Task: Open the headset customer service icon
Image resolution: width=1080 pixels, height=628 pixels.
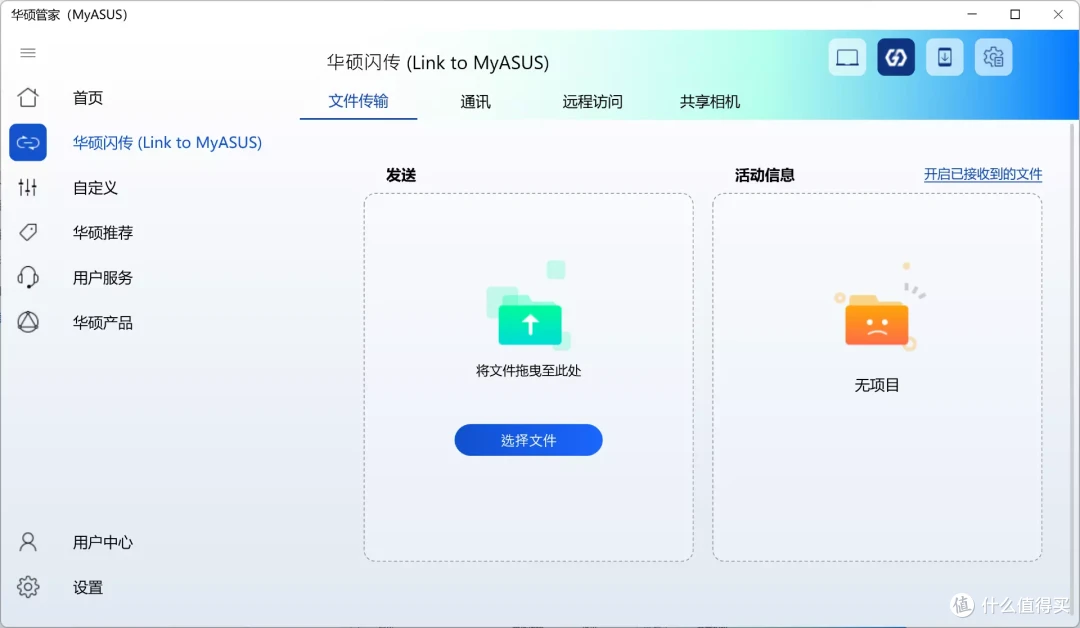Action: (28, 277)
